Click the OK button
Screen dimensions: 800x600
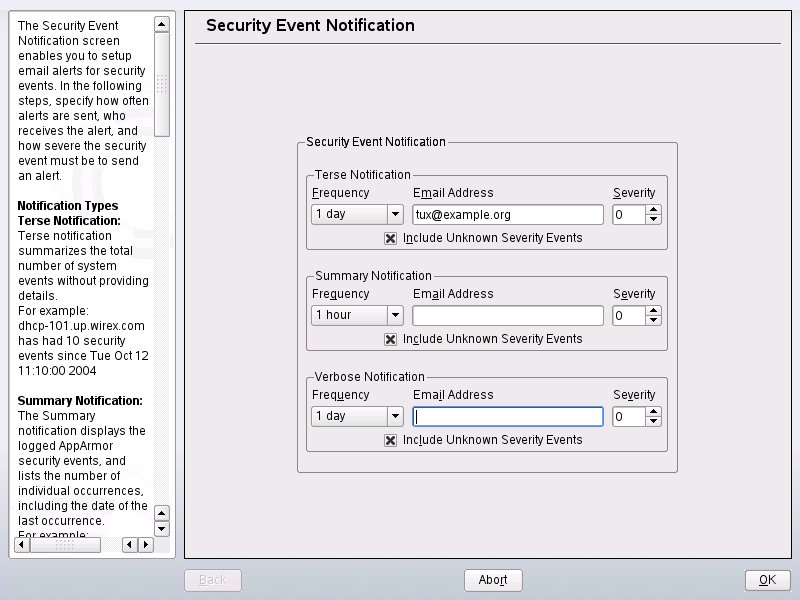(x=767, y=580)
